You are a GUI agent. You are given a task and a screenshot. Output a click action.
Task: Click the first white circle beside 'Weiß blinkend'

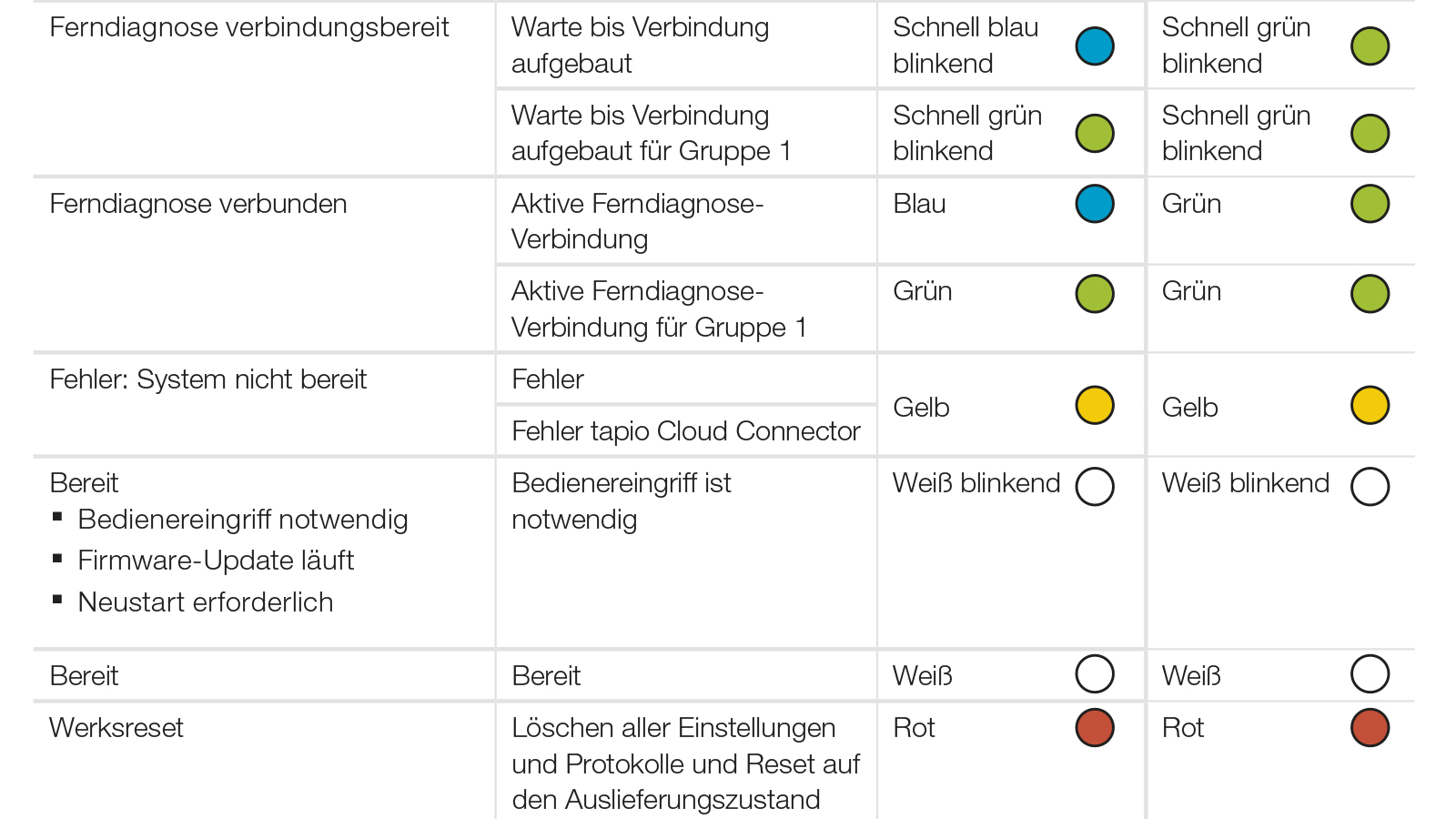1095,487
